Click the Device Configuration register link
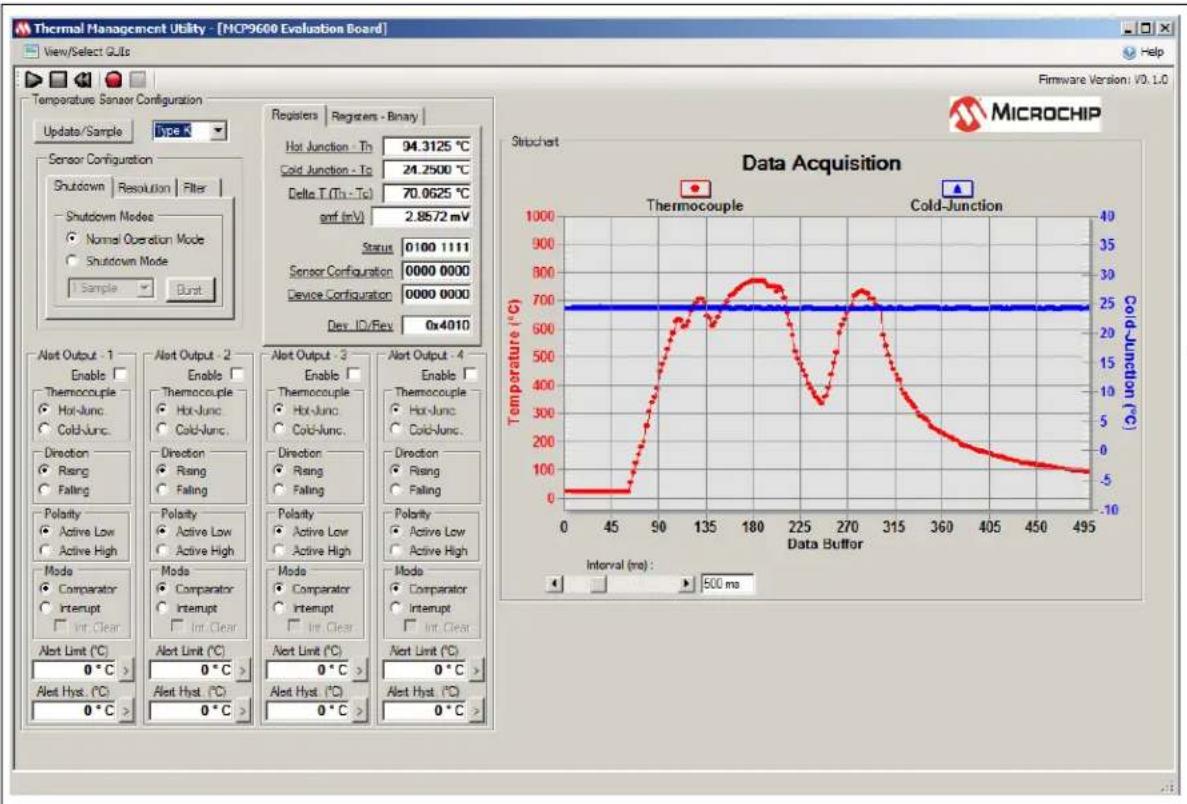This screenshot has width=1187, height=804. pos(339,294)
